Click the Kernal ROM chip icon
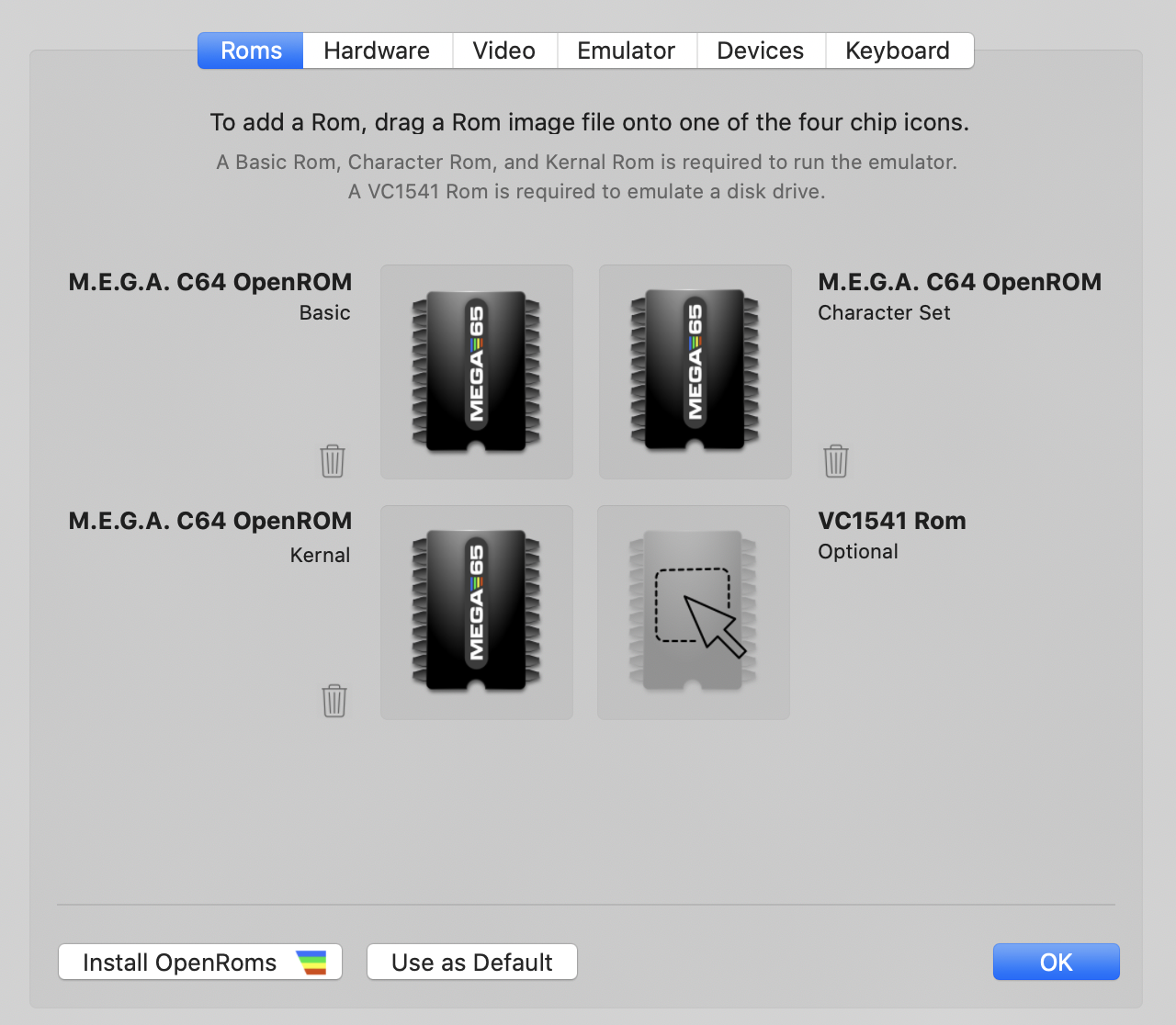This screenshot has height=1025, width=1176. (476, 611)
